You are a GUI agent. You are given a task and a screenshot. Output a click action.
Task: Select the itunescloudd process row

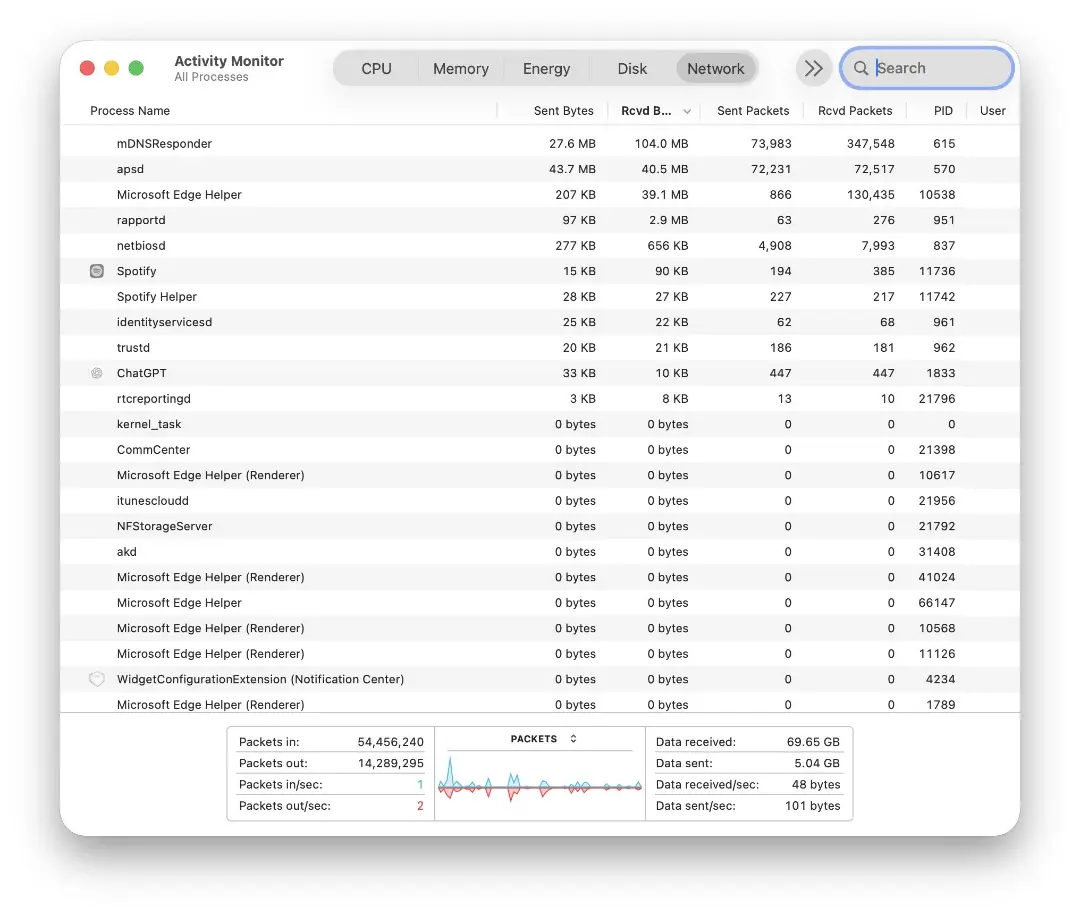point(540,500)
